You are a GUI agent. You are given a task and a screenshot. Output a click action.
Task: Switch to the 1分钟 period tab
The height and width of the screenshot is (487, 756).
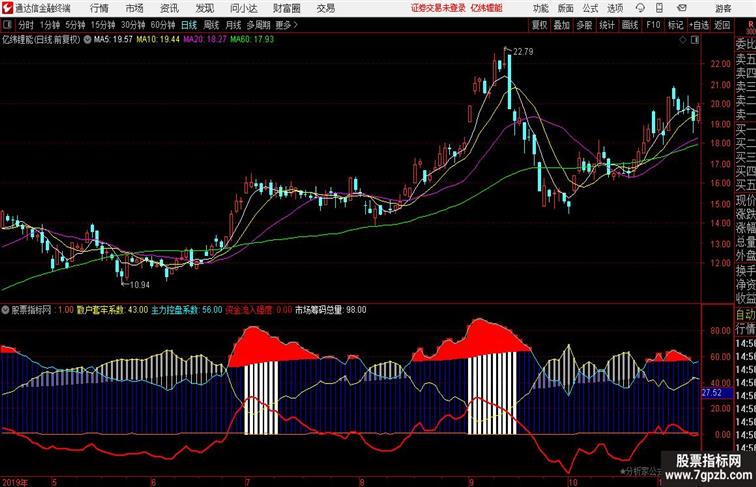[50, 25]
